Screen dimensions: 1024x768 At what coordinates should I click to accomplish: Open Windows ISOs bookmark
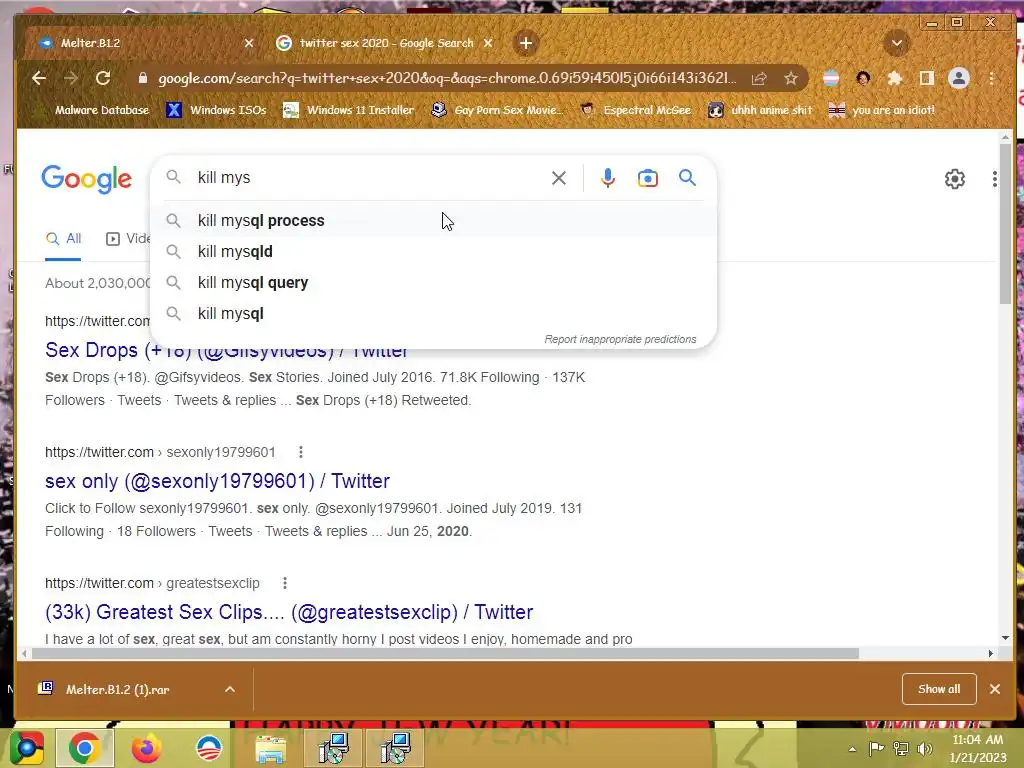click(x=216, y=110)
